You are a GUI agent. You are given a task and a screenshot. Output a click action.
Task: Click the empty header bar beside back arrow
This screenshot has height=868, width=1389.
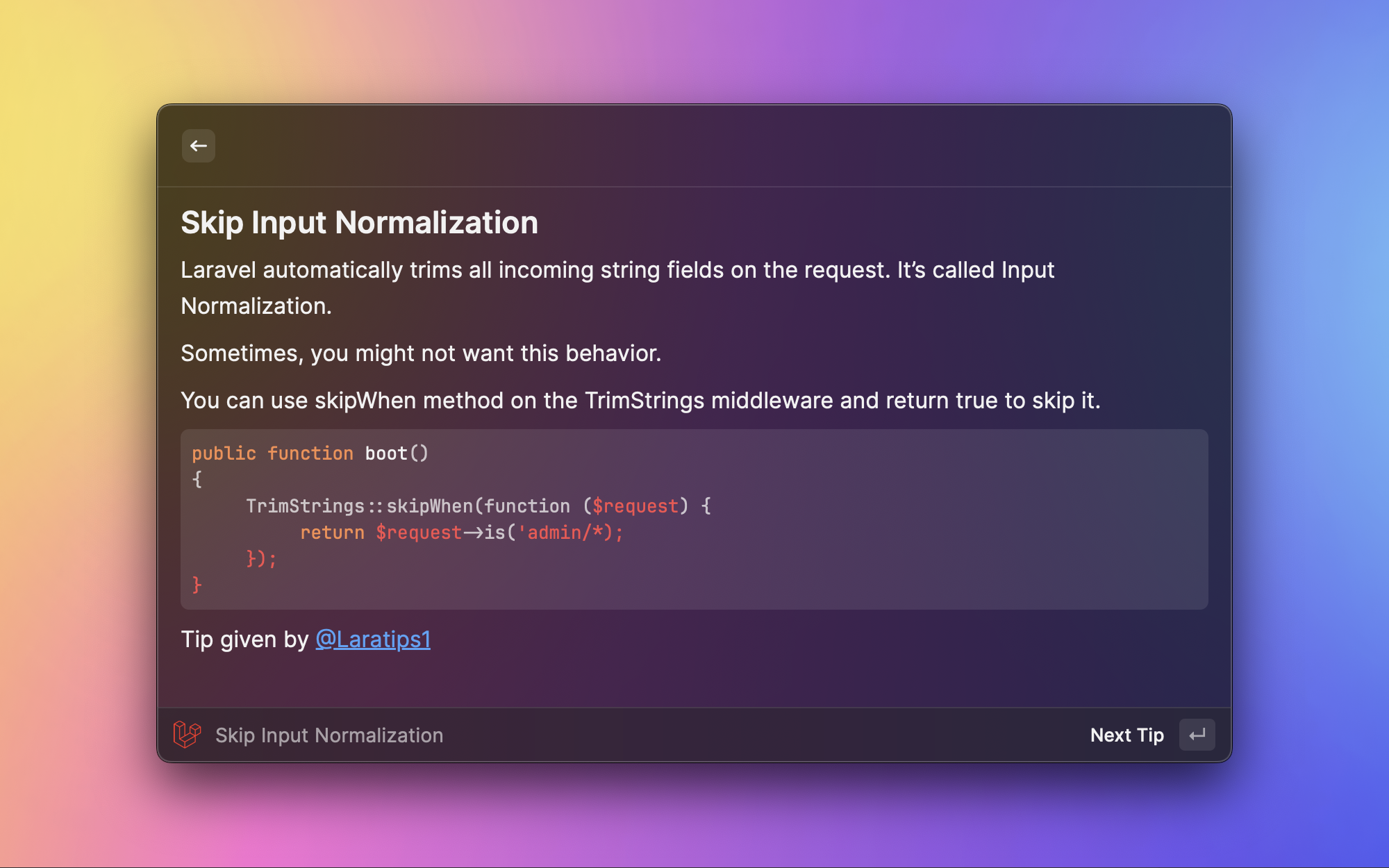coord(694,146)
